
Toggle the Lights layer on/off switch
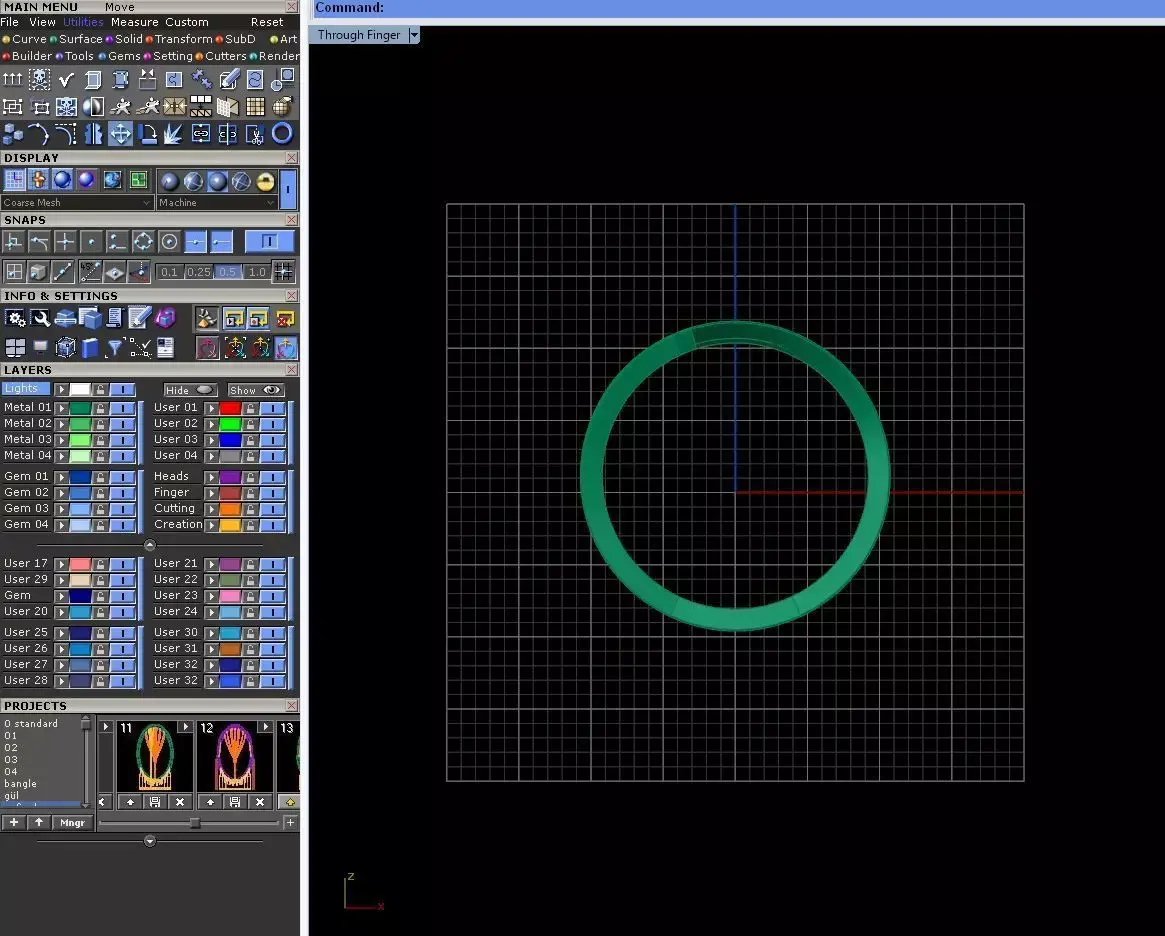(x=122, y=389)
